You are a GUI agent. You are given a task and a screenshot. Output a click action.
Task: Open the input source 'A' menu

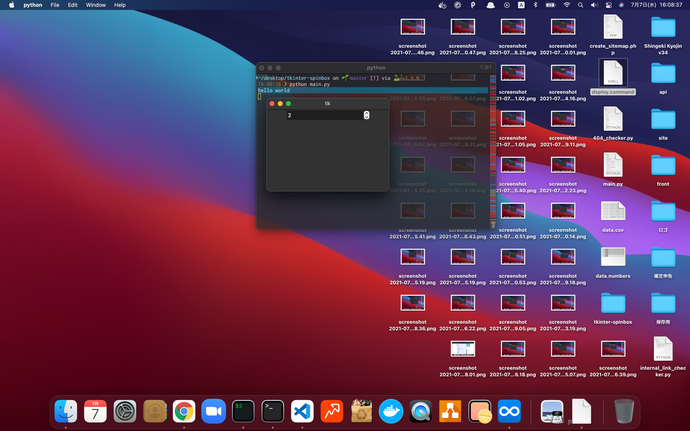[x=521, y=5]
